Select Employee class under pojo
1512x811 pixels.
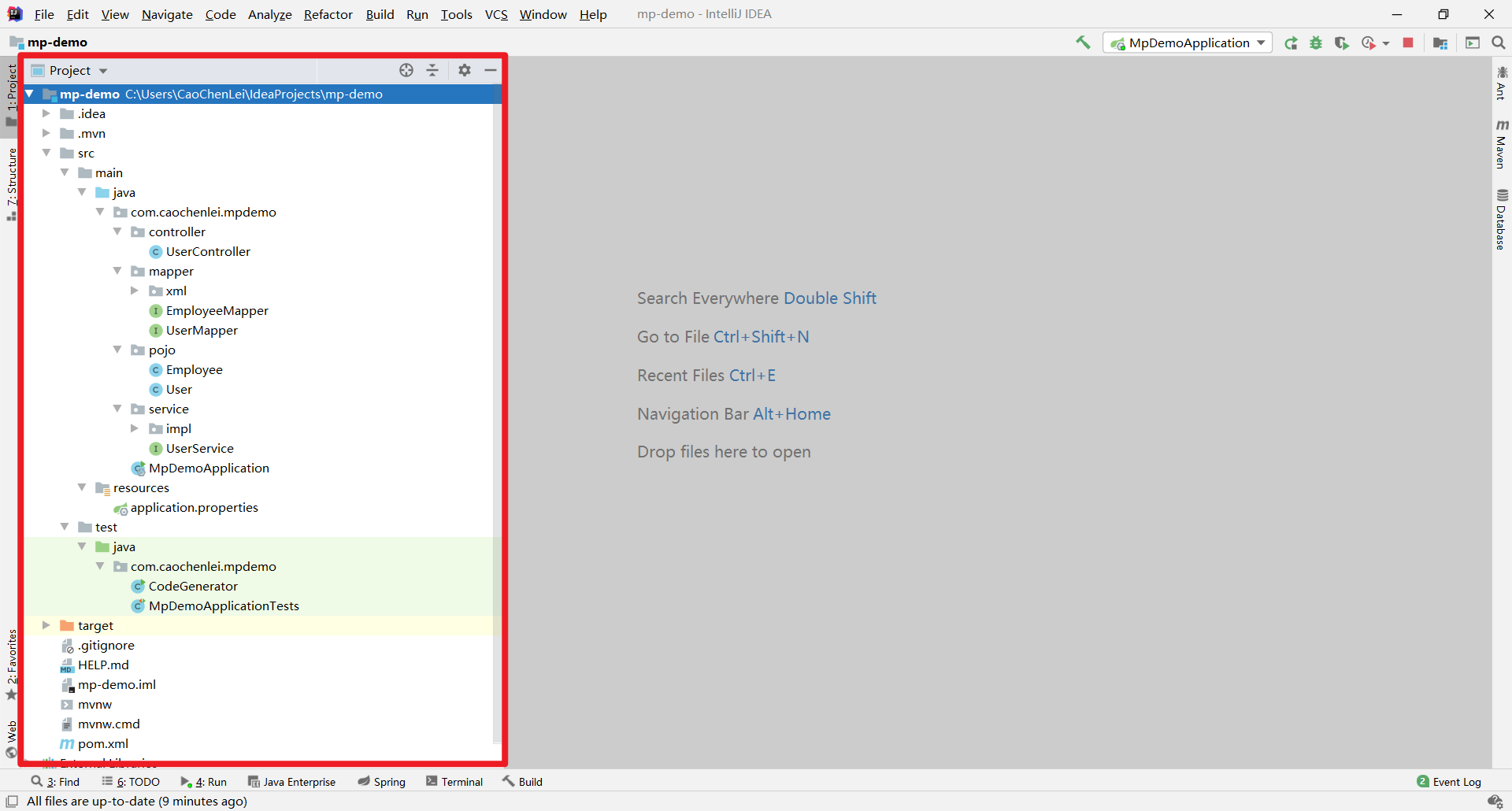[194, 370]
